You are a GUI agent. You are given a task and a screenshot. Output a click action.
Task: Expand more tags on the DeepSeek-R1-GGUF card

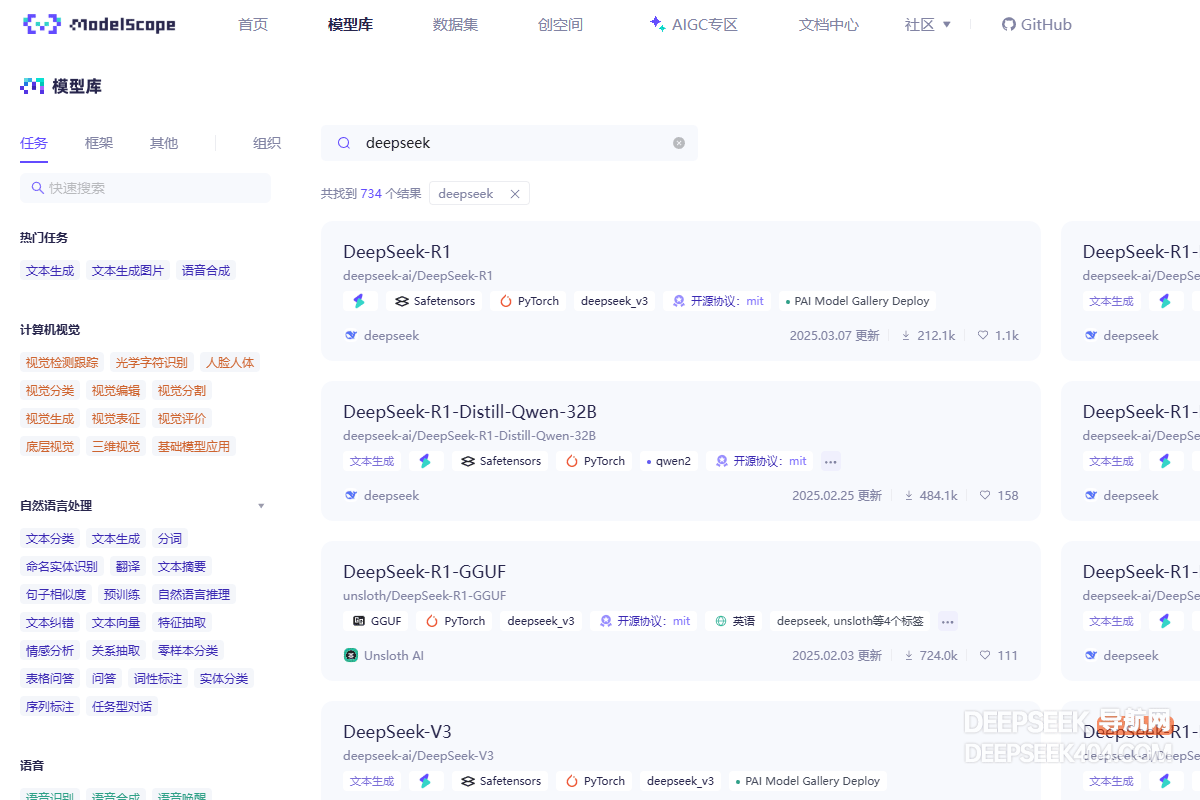click(947, 621)
